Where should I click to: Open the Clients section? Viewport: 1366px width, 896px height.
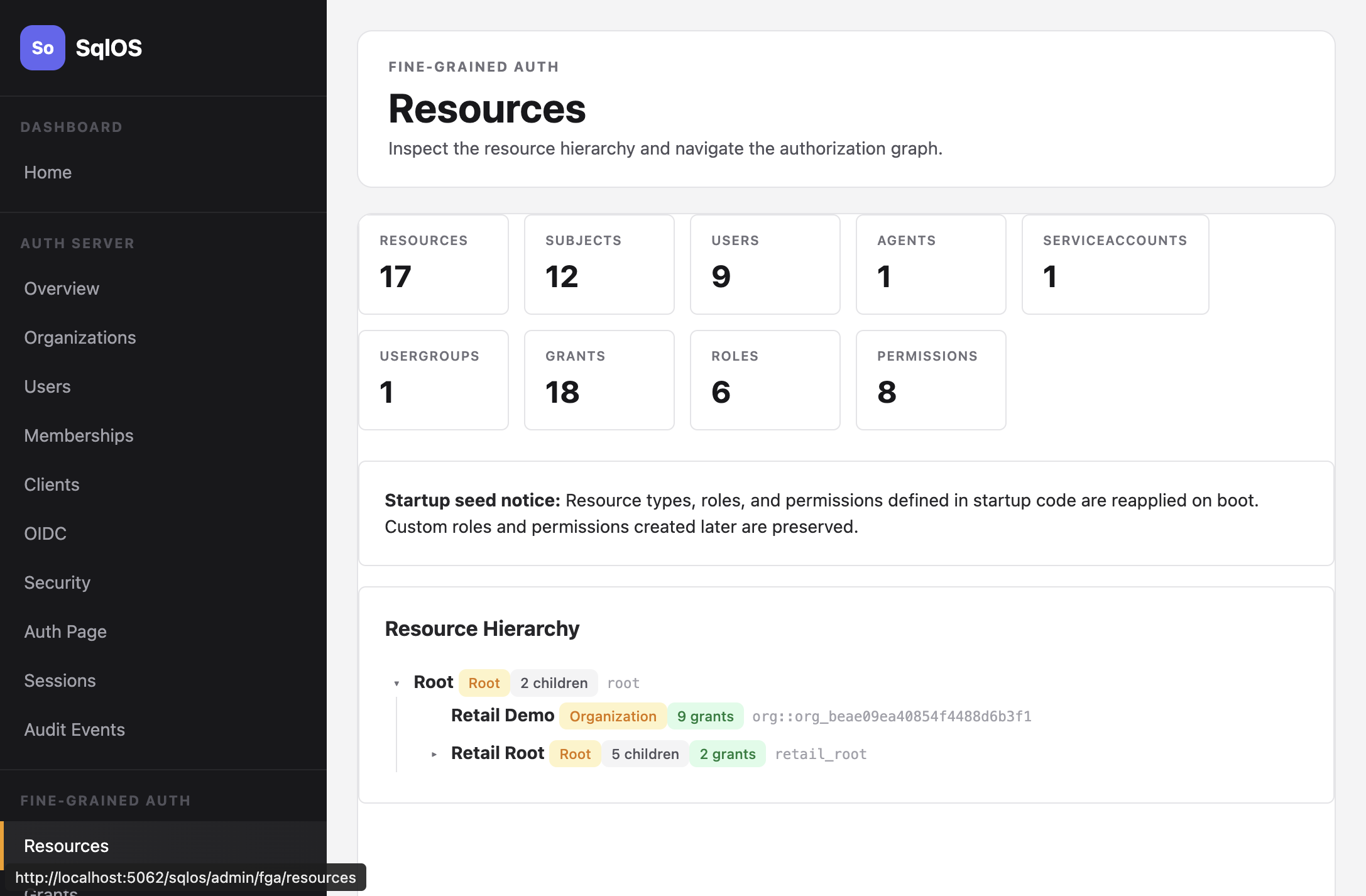52,484
